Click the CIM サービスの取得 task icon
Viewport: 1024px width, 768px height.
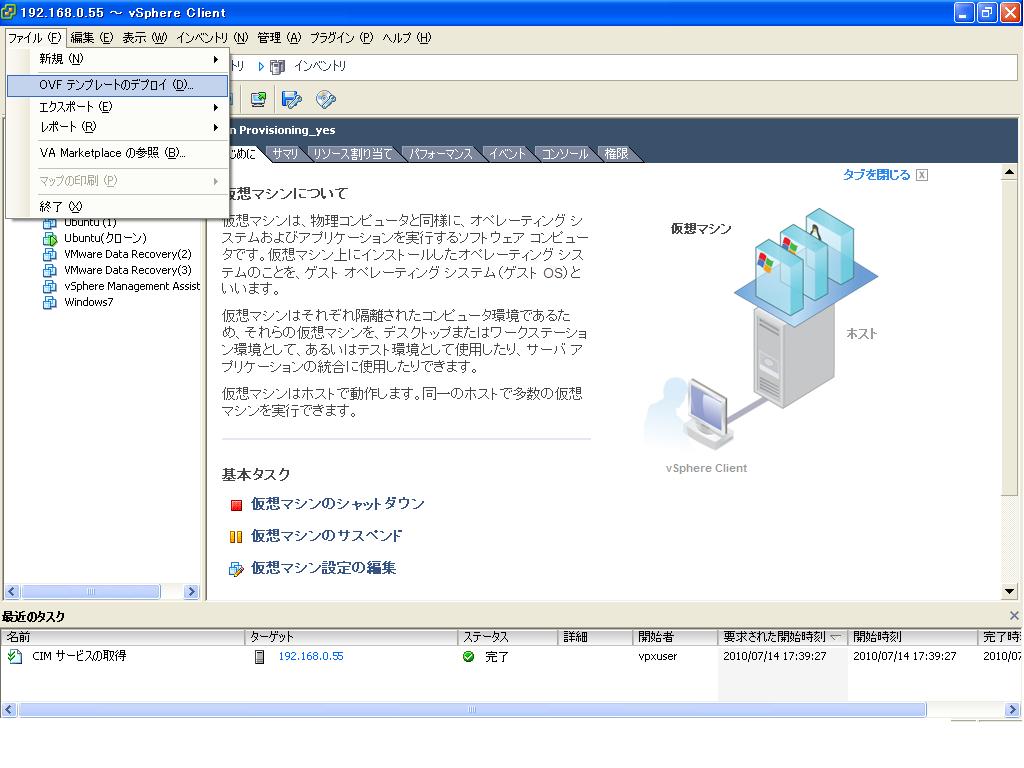click(14, 656)
